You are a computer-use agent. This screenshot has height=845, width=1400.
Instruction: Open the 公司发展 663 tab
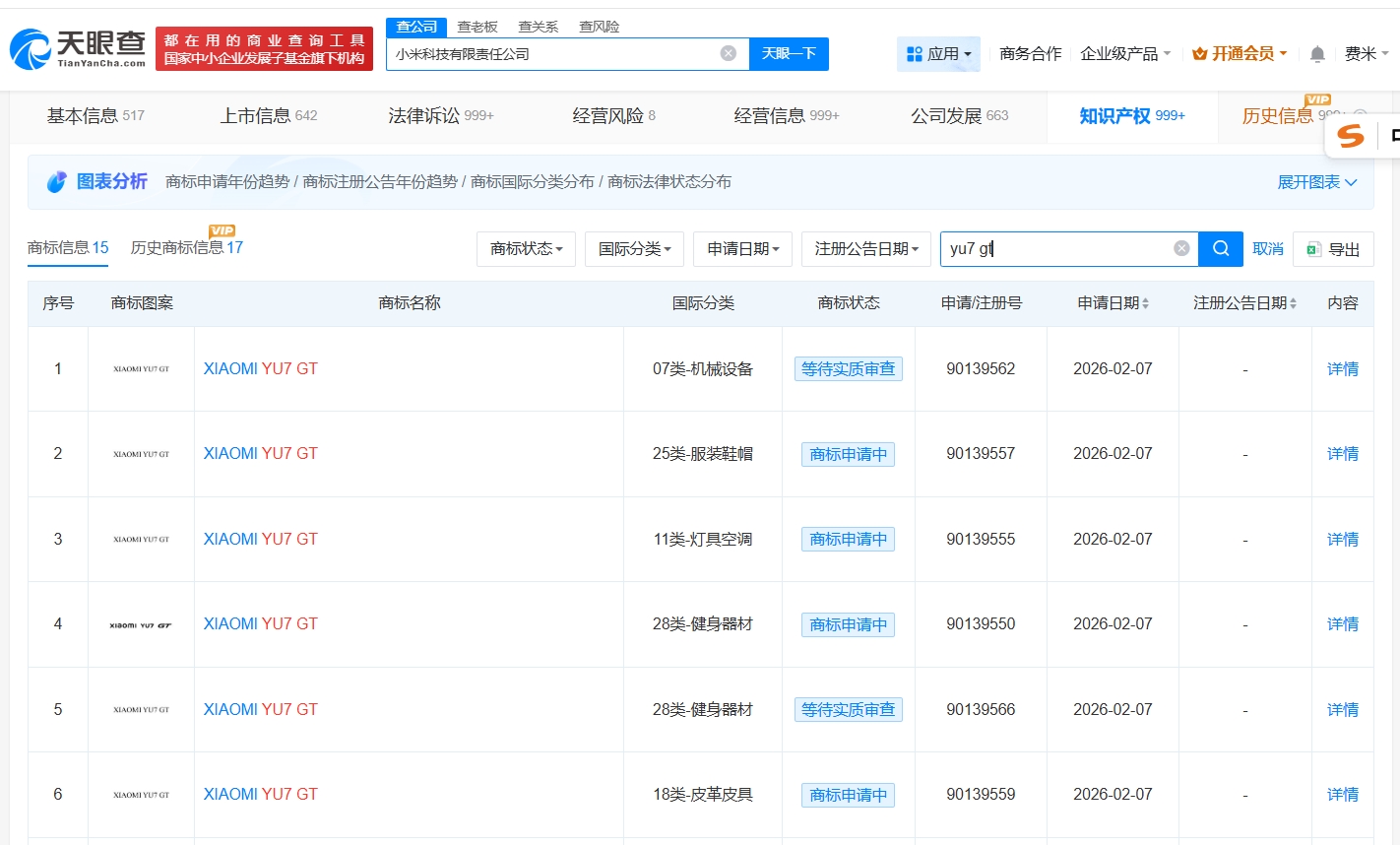point(960,116)
